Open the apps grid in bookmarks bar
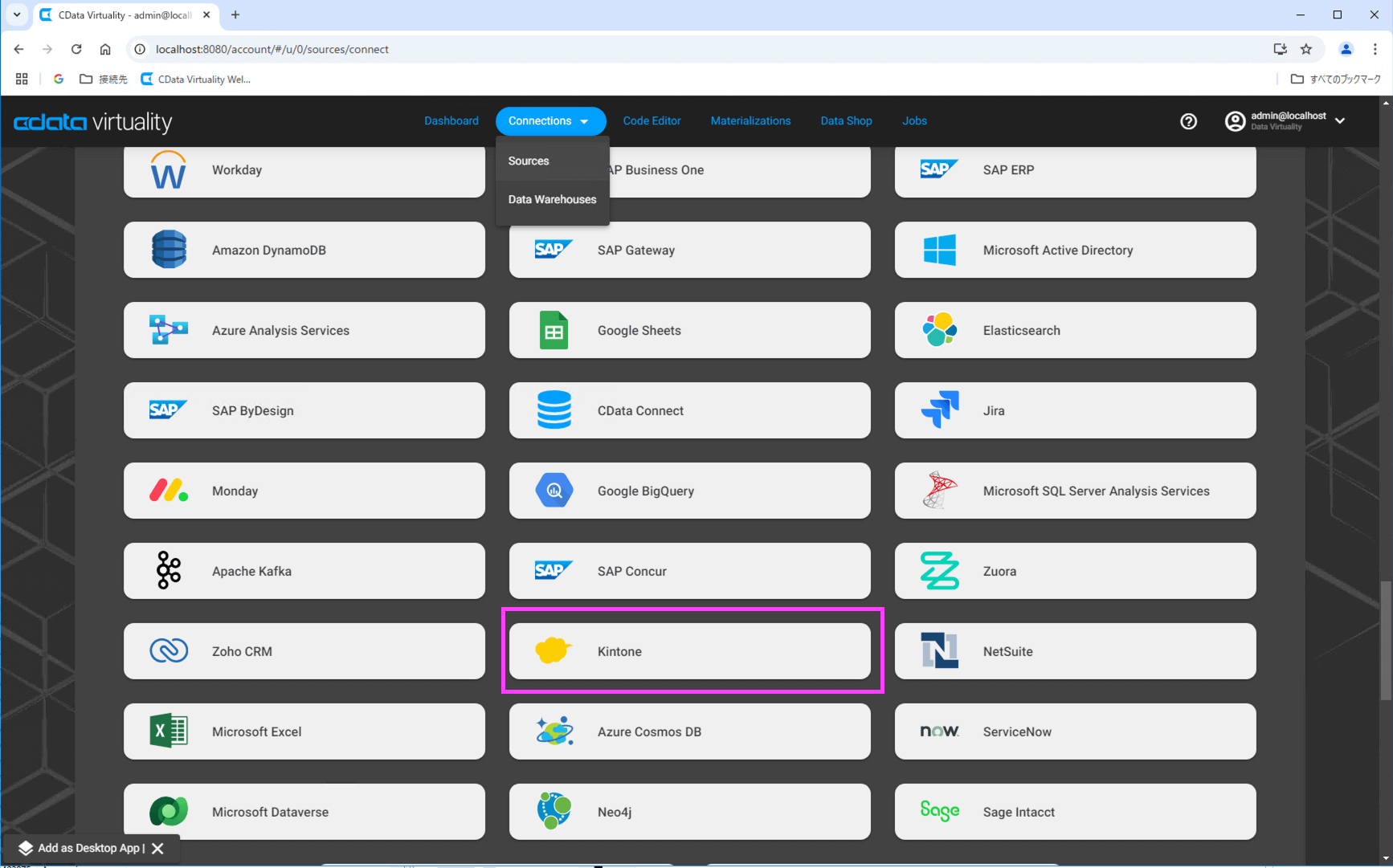This screenshot has width=1393, height=868. [22, 79]
